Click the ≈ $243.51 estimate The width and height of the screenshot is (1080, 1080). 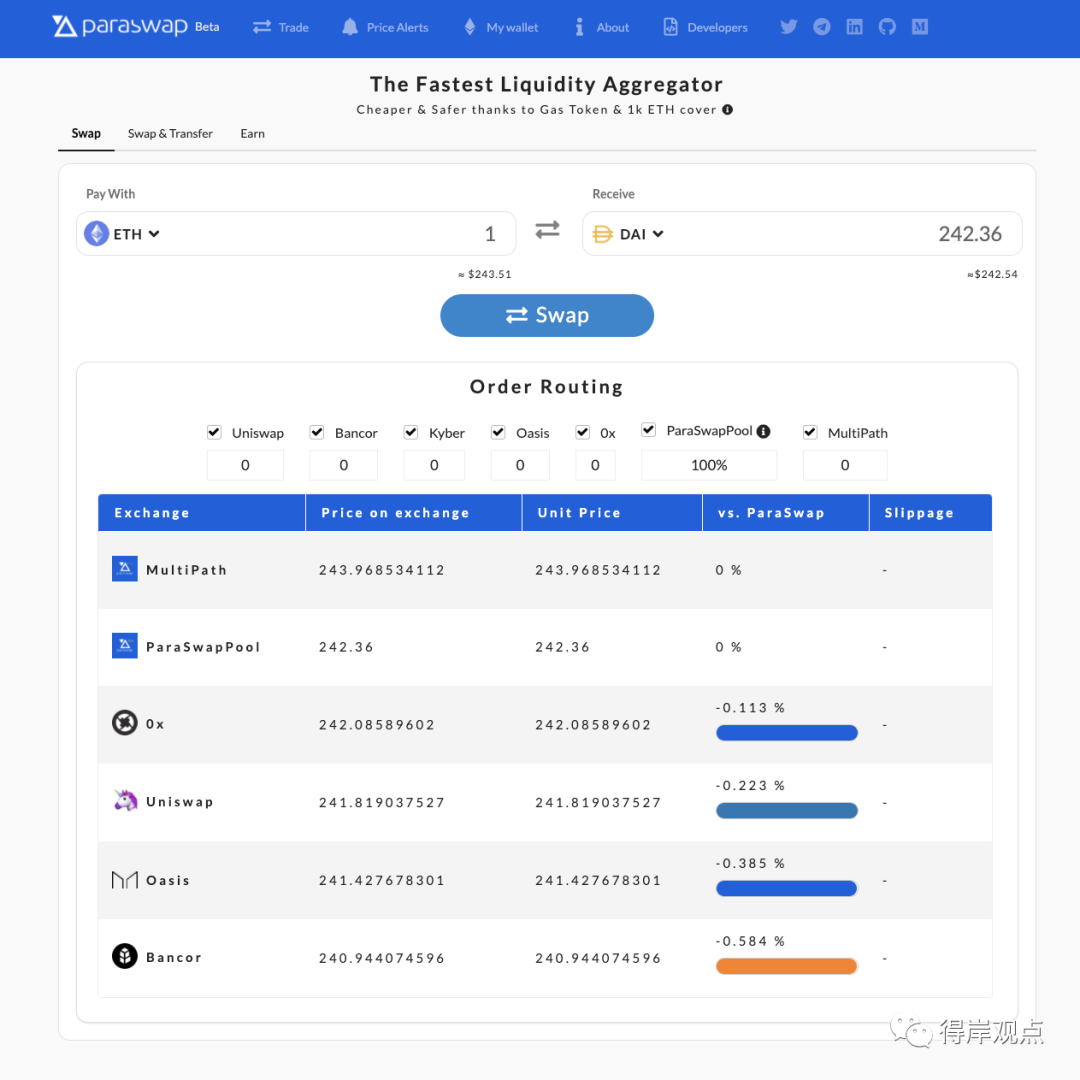coord(485,274)
